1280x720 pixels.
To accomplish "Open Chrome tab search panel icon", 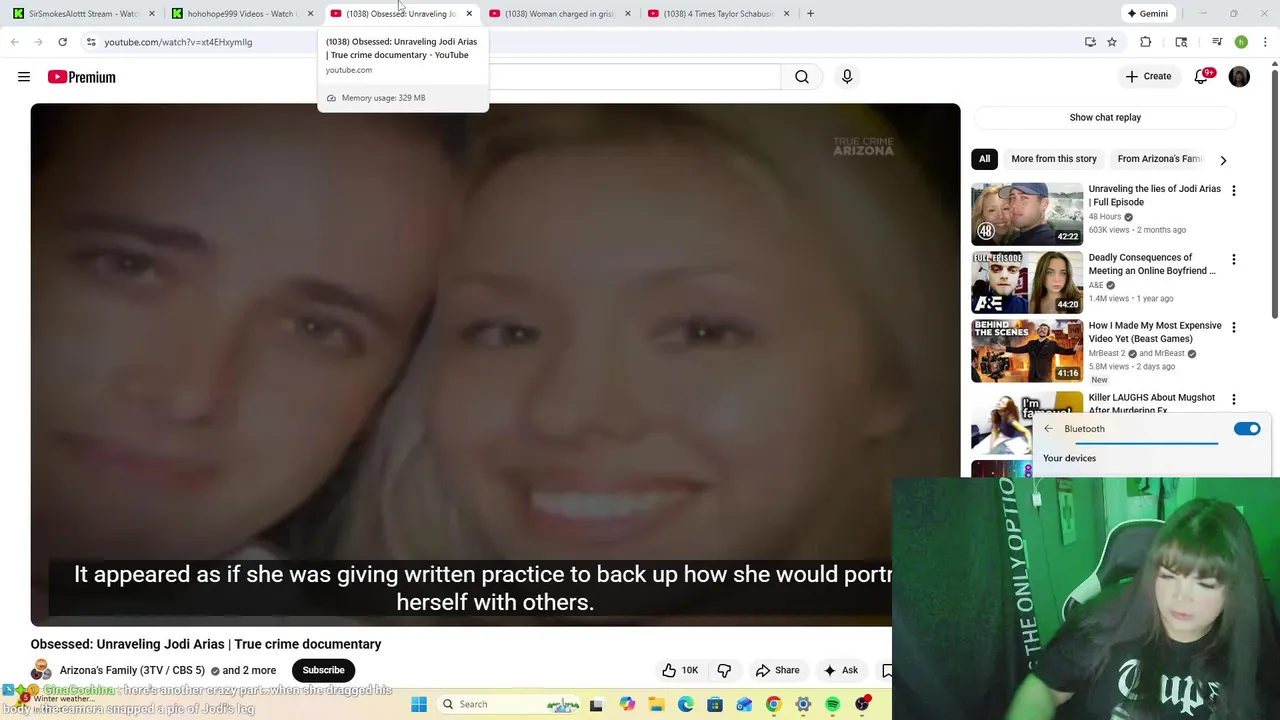I will (x=1181, y=42).
